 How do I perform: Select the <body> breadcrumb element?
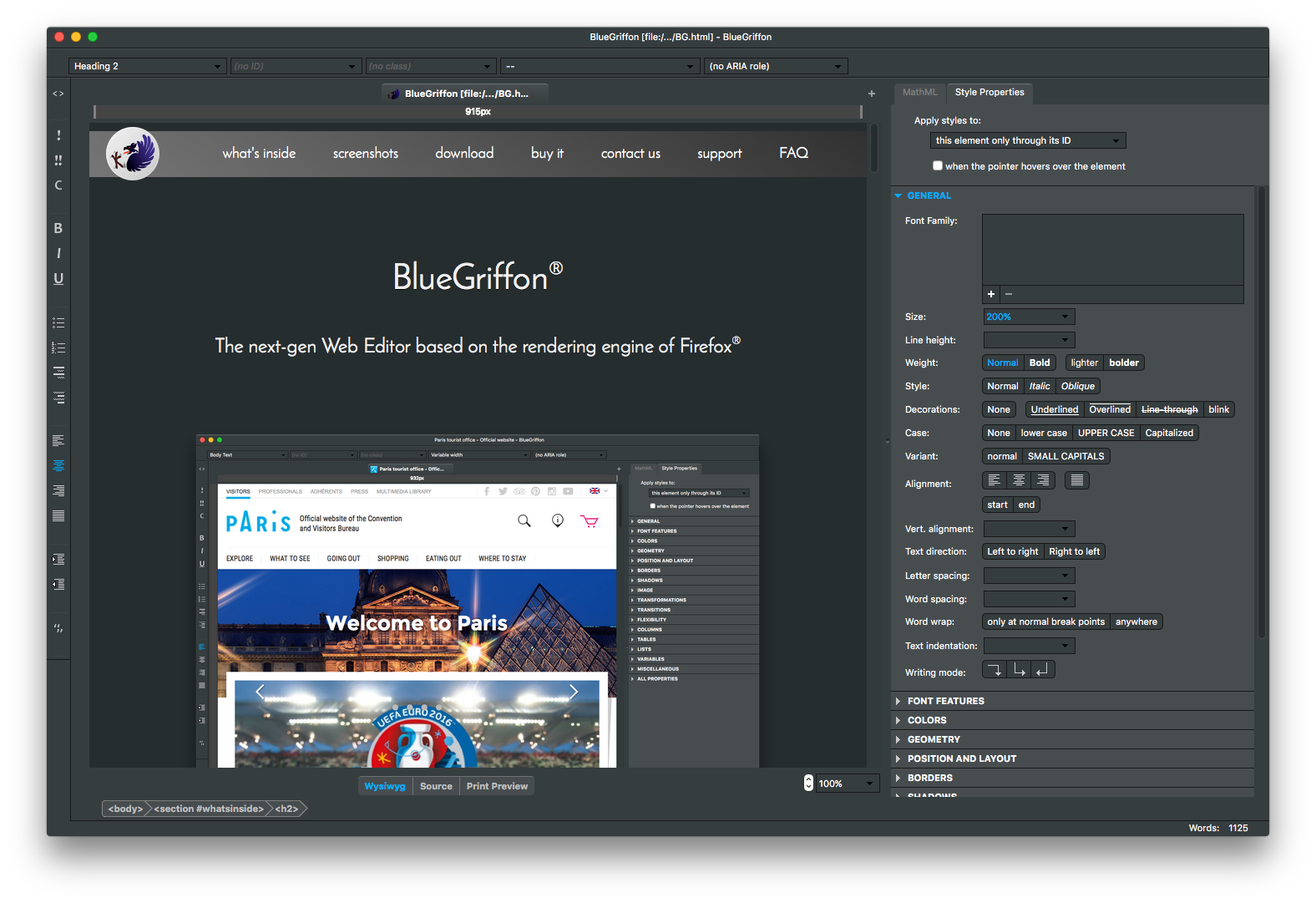125,809
